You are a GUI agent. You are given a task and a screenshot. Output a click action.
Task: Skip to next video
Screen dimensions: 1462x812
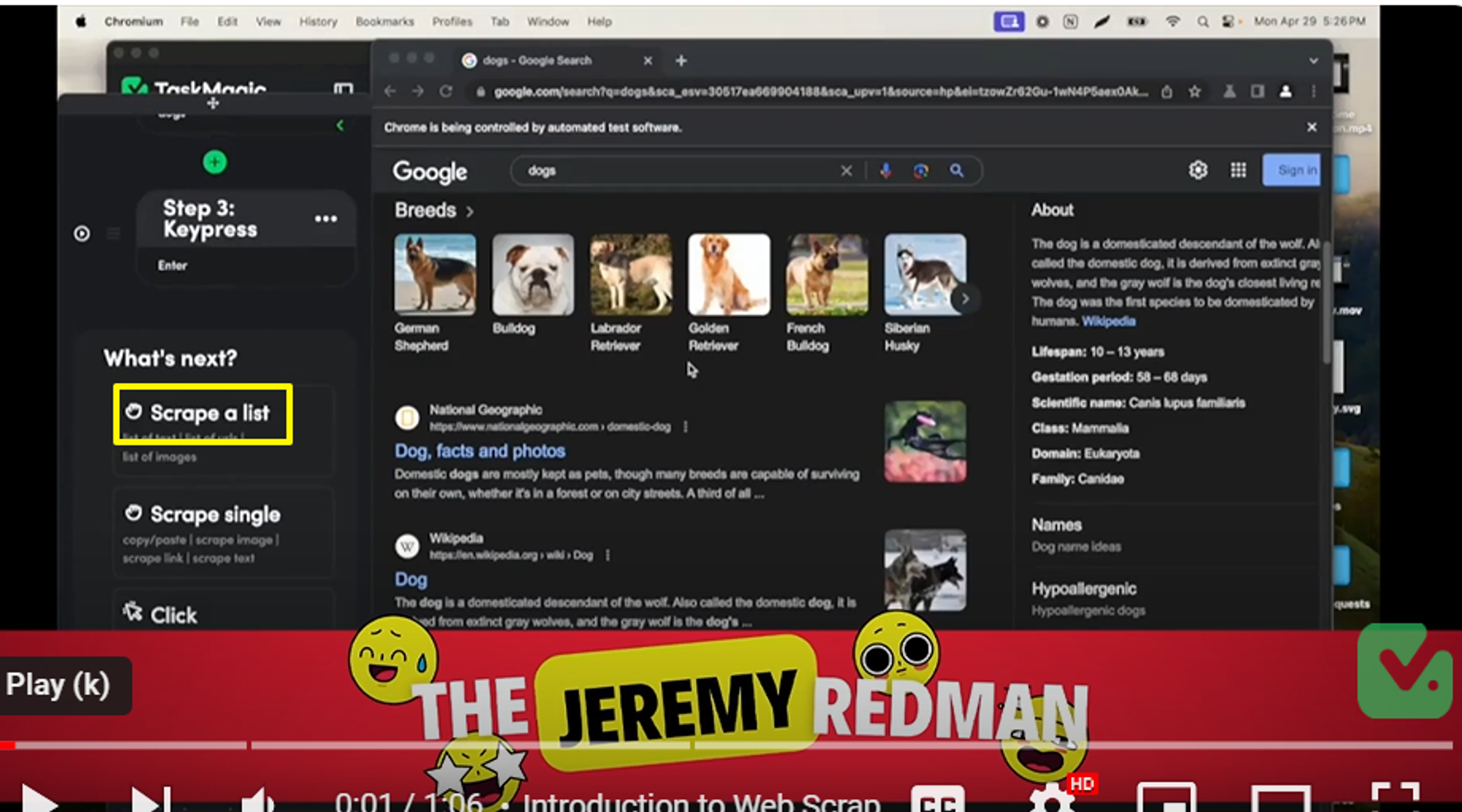tap(151, 800)
